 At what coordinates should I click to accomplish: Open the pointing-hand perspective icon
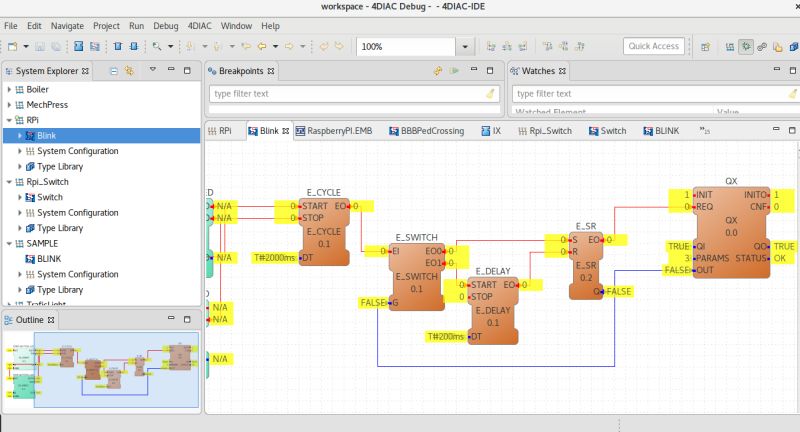click(778, 47)
